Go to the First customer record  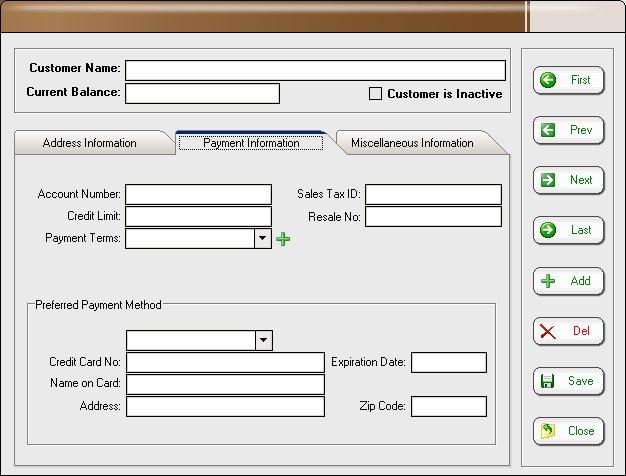point(568,80)
